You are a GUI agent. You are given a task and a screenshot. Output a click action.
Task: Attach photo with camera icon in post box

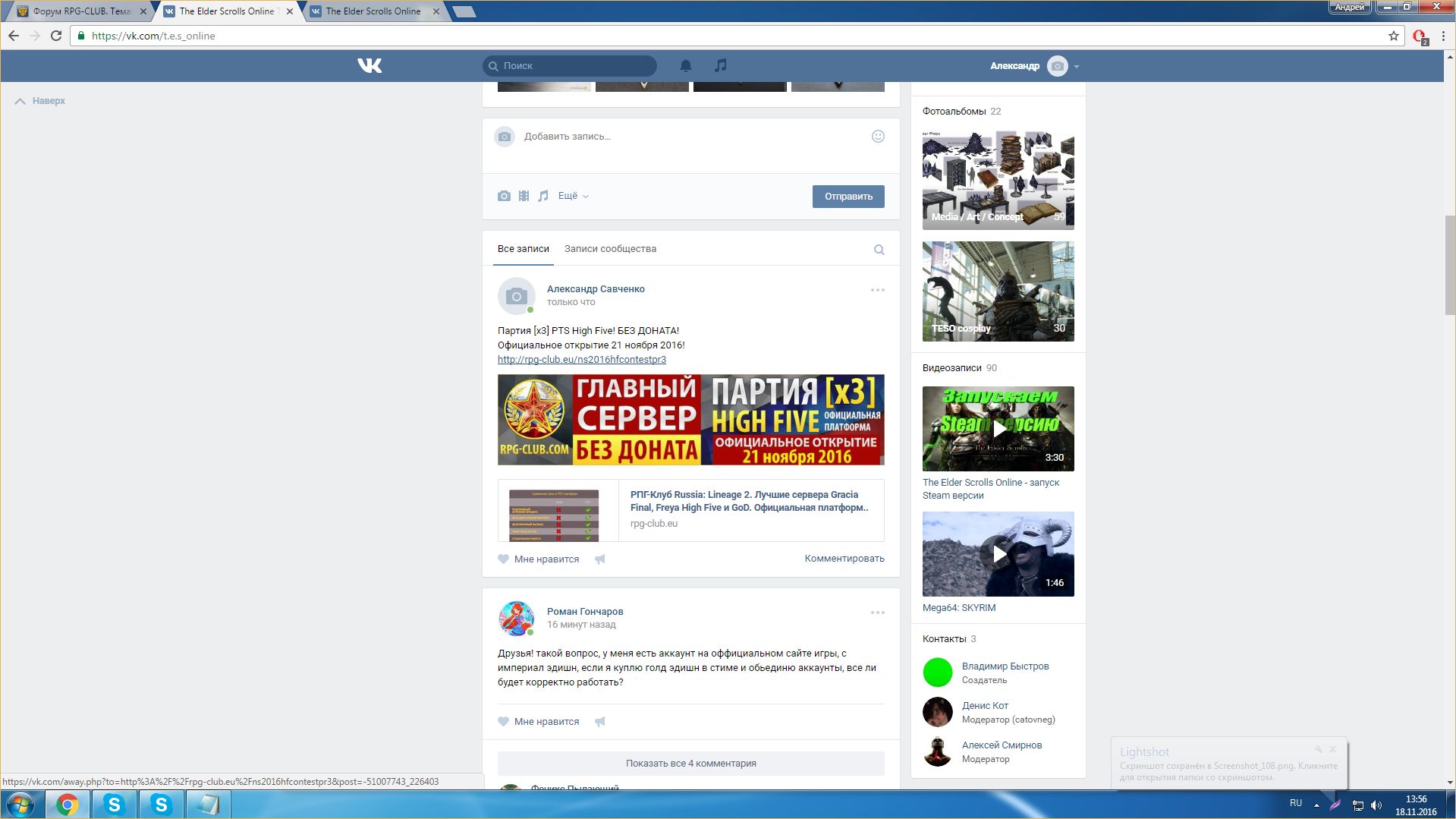click(x=504, y=196)
